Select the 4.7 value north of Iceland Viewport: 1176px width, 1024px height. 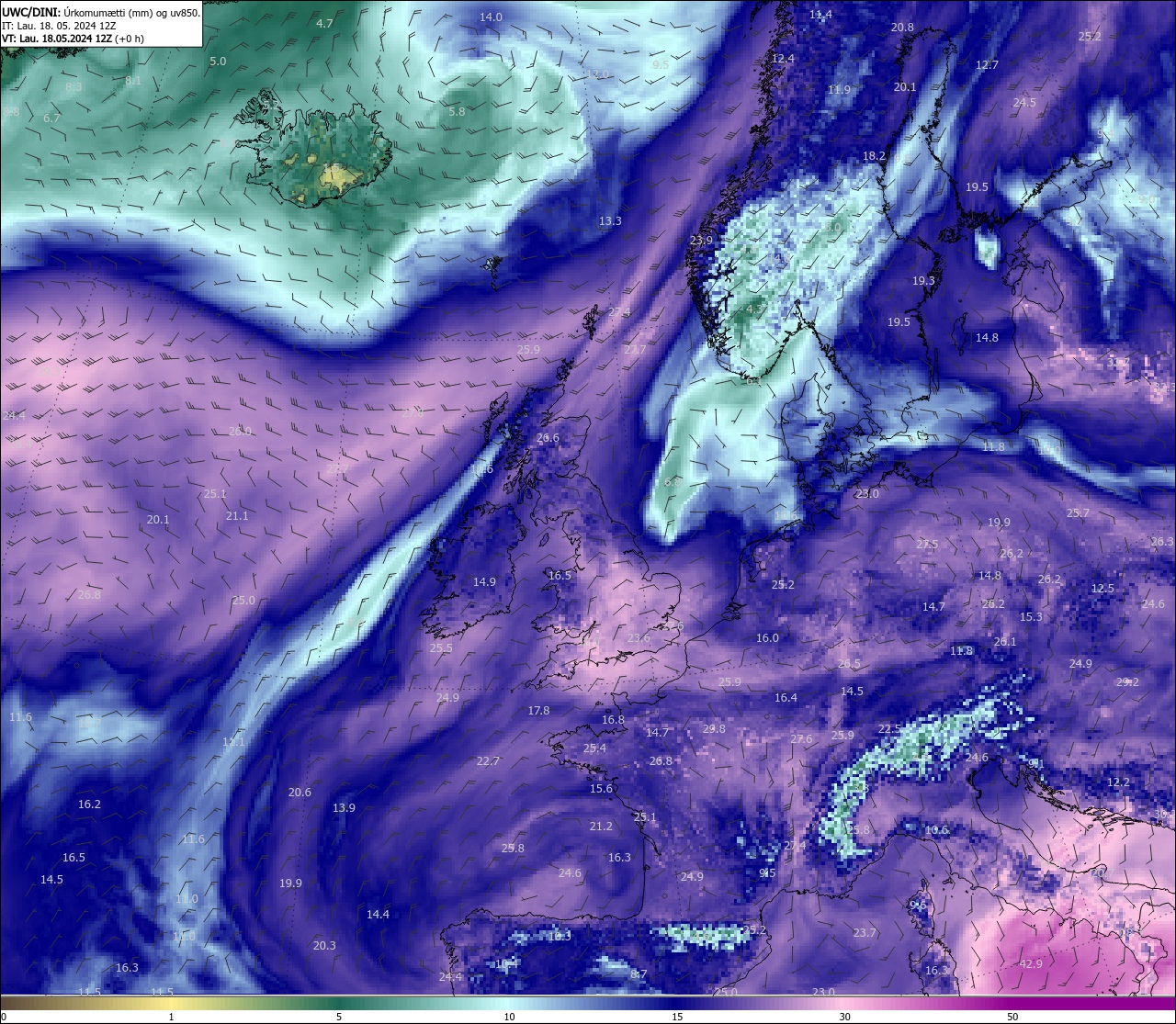coord(324,23)
